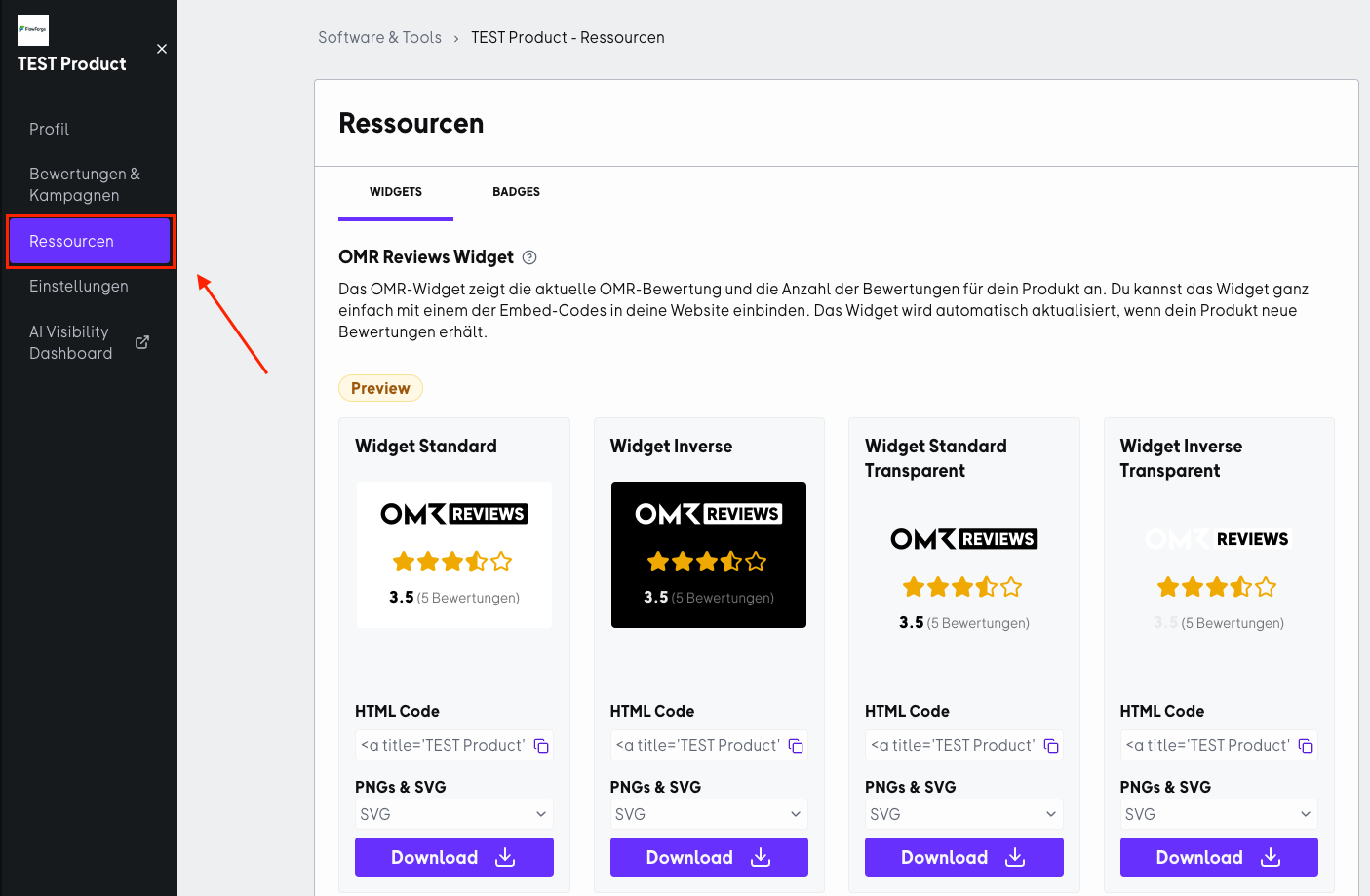Open help icon beside OMR Reviews Widget

(x=529, y=257)
